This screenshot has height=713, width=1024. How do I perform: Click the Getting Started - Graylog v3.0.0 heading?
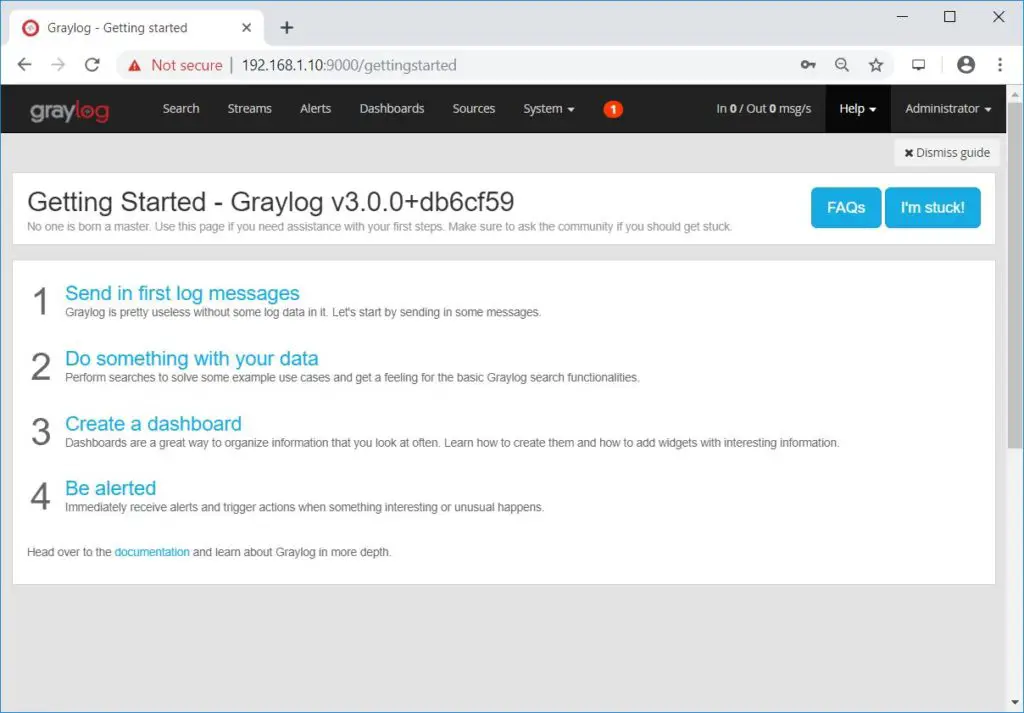click(270, 202)
